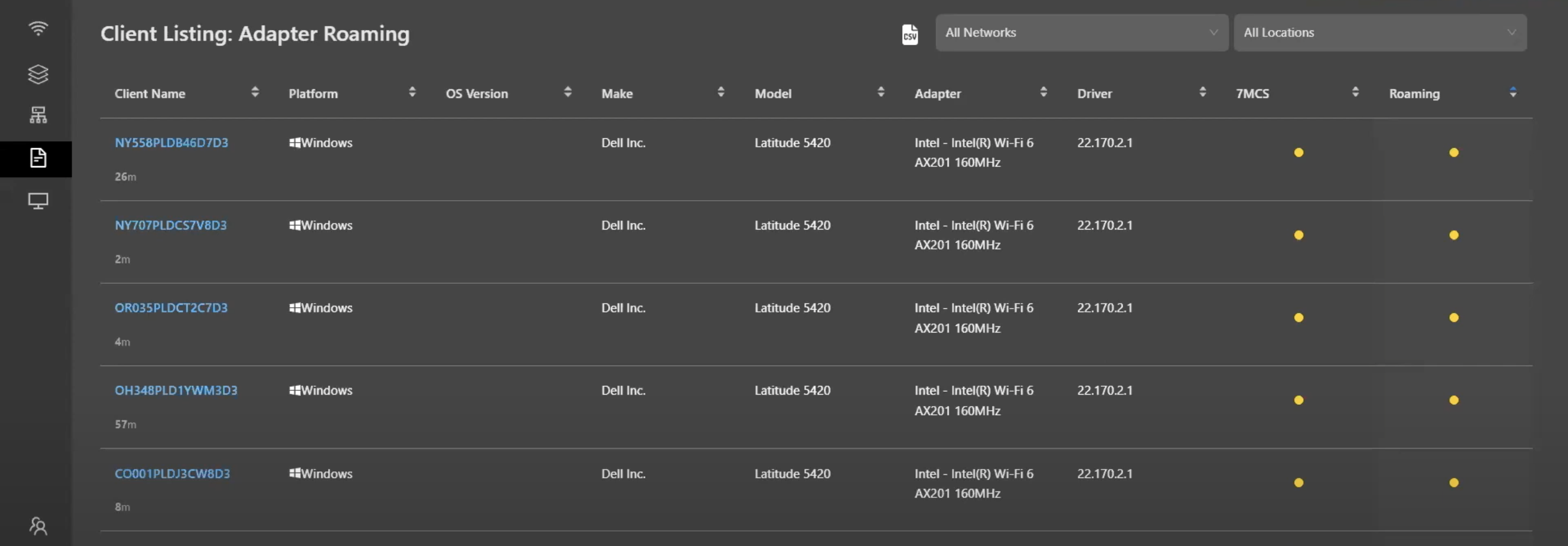Image resolution: width=1568 pixels, height=546 pixels.
Task: Toggle sort on the Driver column
Action: tap(1202, 93)
